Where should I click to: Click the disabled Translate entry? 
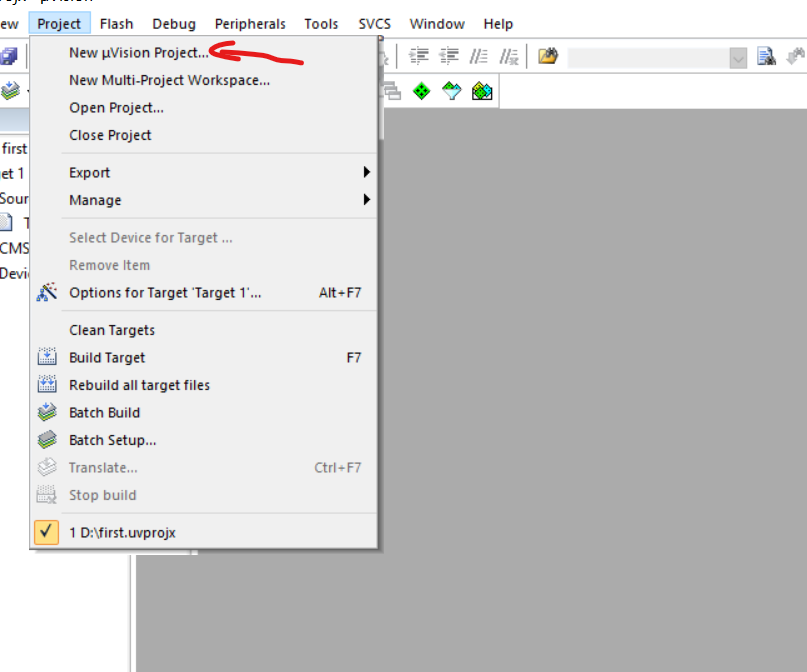(203, 468)
